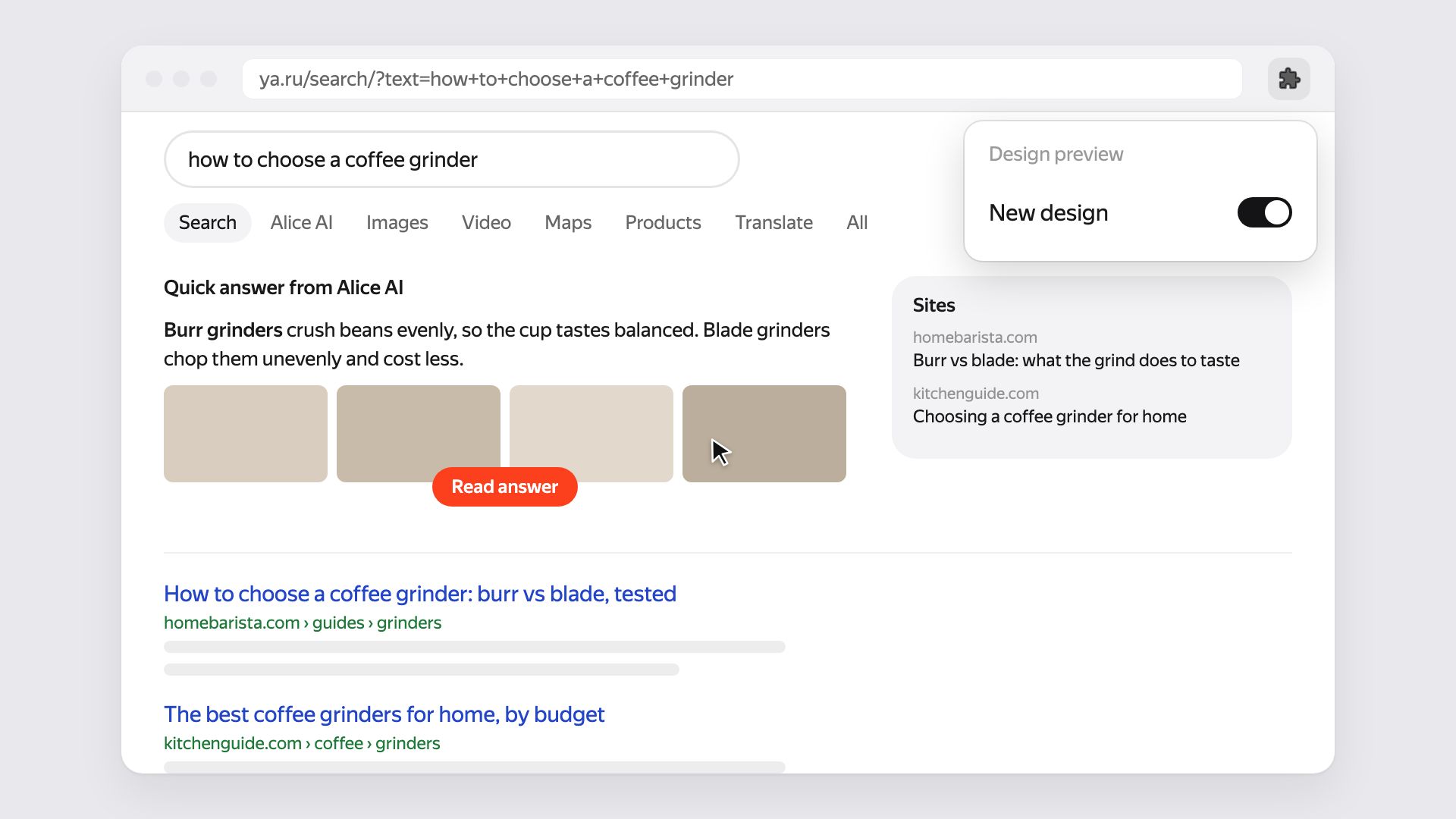Select the Search tab
1456x819 pixels.
tap(208, 222)
